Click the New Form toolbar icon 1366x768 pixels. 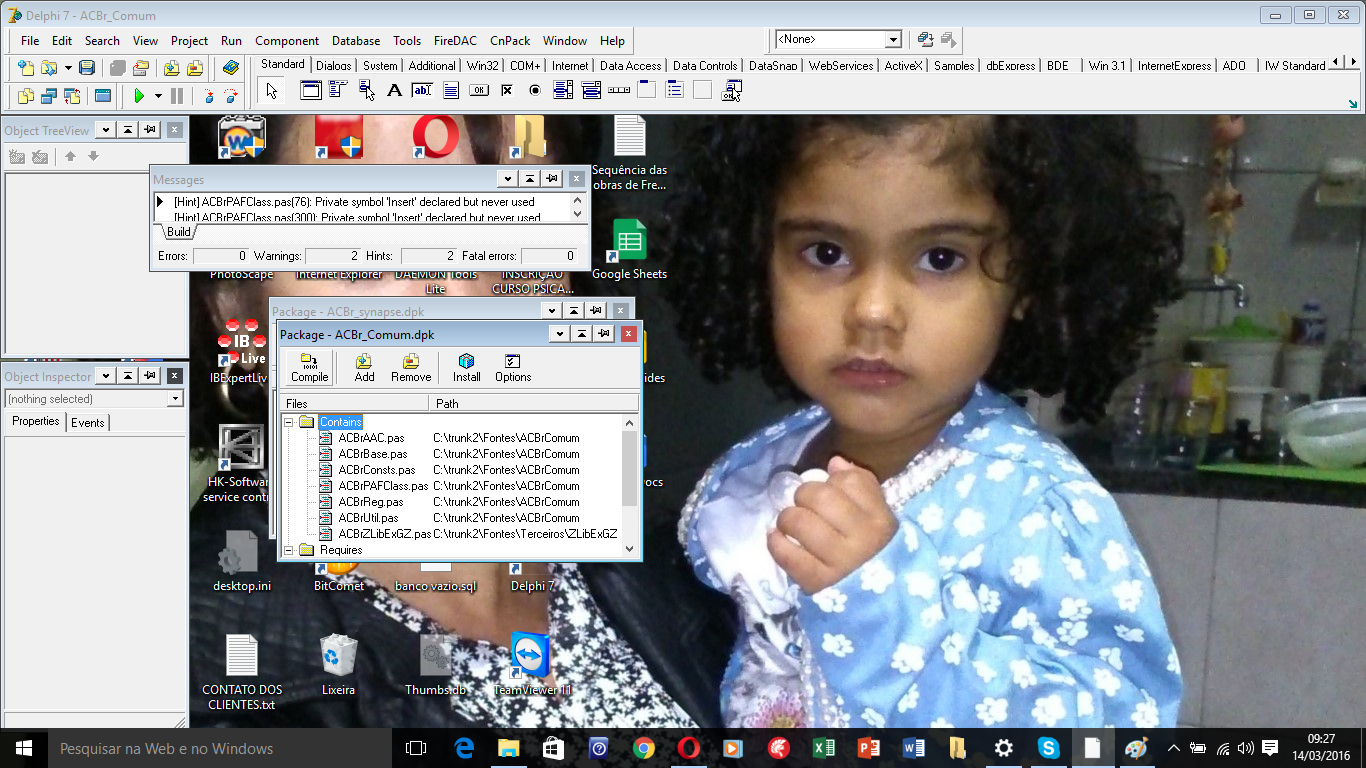coord(102,96)
